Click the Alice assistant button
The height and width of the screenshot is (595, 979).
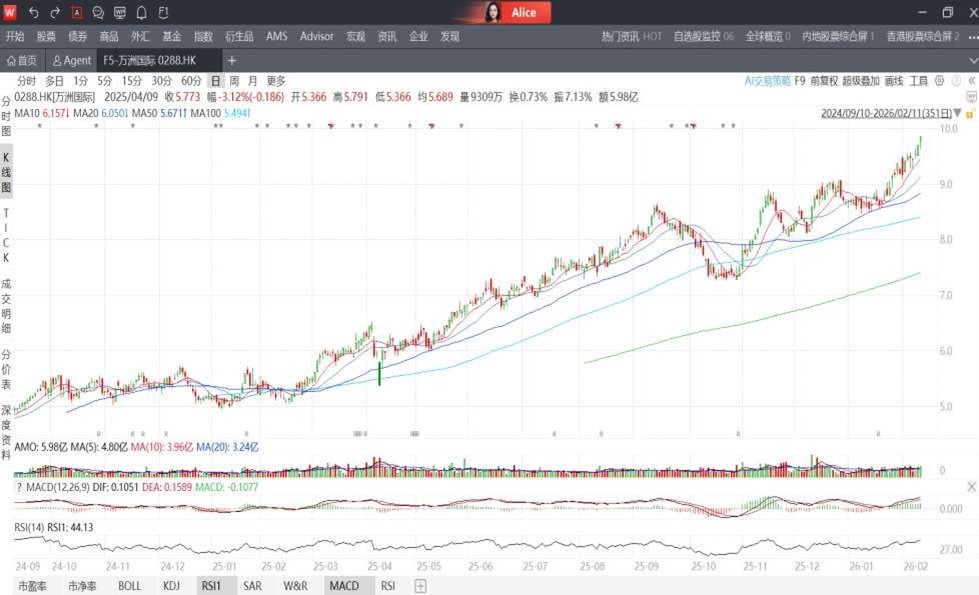[512, 13]
